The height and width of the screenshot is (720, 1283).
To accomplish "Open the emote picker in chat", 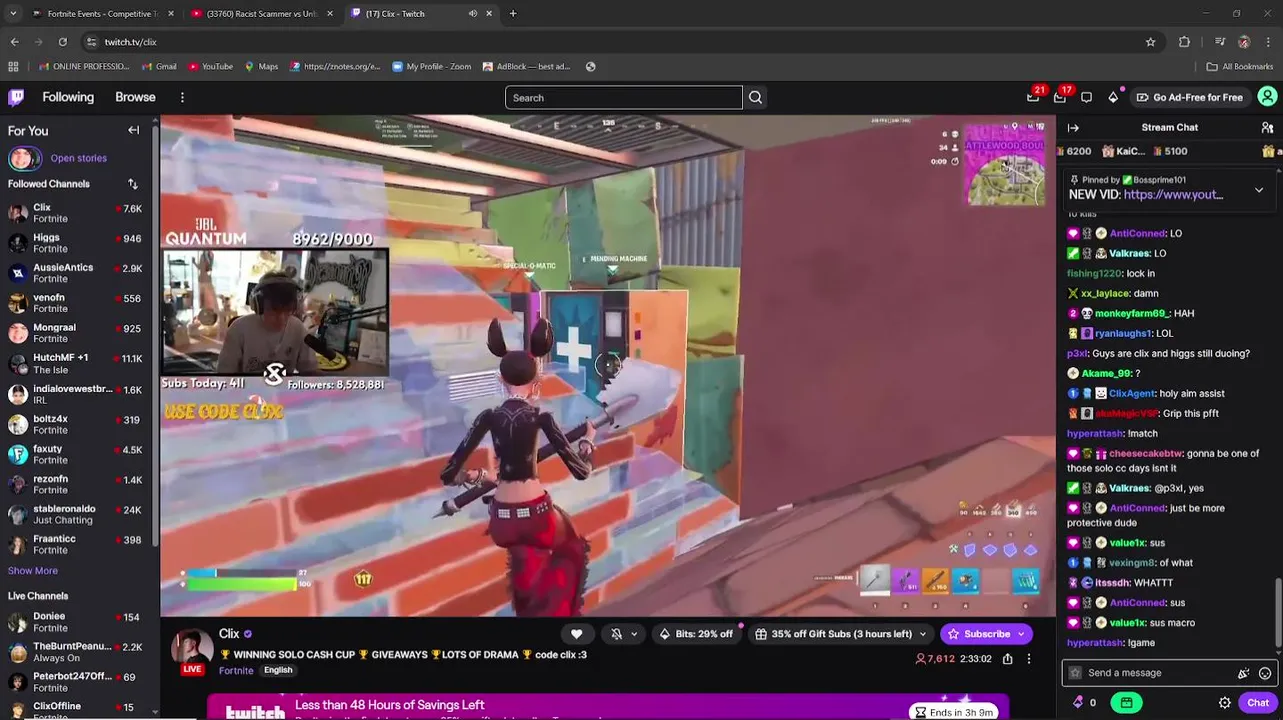I will tap(1265, 673).
